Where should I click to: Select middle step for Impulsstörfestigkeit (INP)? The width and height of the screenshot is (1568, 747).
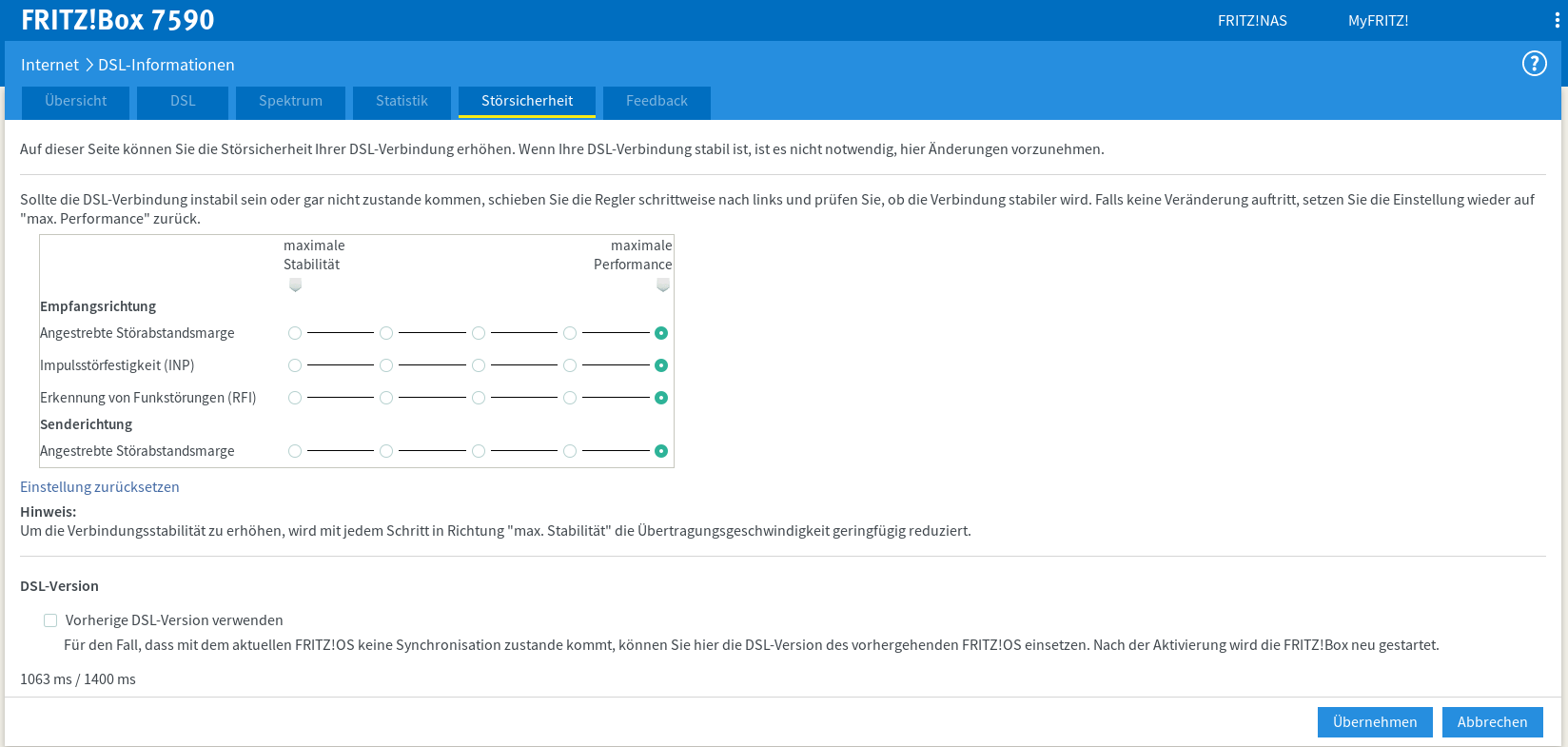pyautogui.click(x=479, y=365)
